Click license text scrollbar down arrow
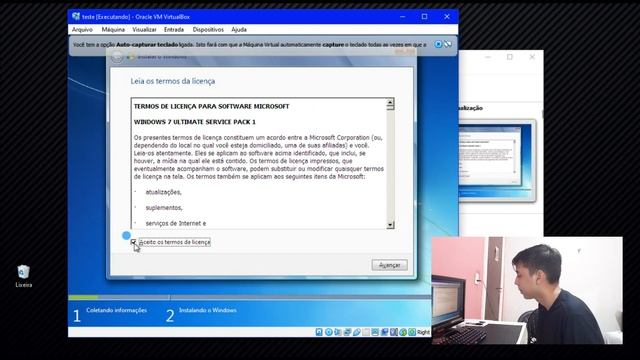Image resolution: width=640 pixels, height=360 pixels. click(x=390, y=225)
